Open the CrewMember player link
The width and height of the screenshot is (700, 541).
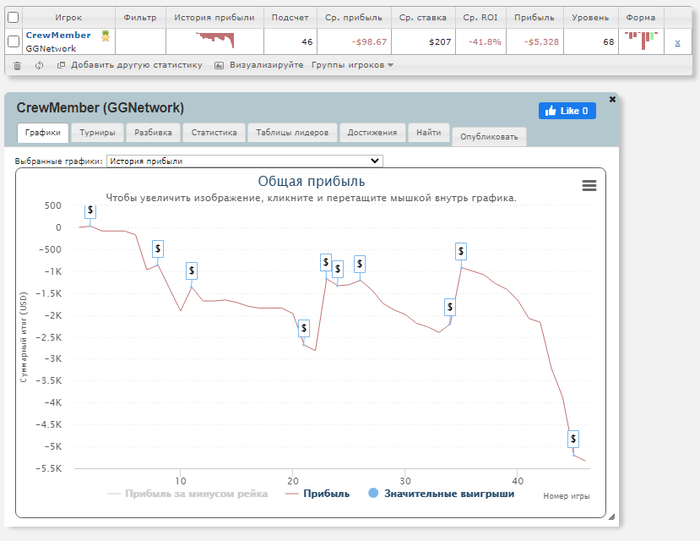(x=58, y=35)
